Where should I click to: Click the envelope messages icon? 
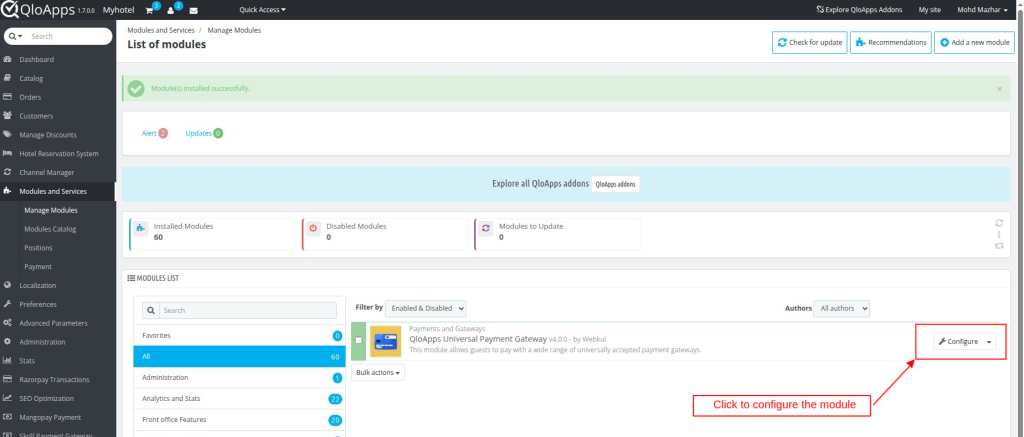click(193, 10)
